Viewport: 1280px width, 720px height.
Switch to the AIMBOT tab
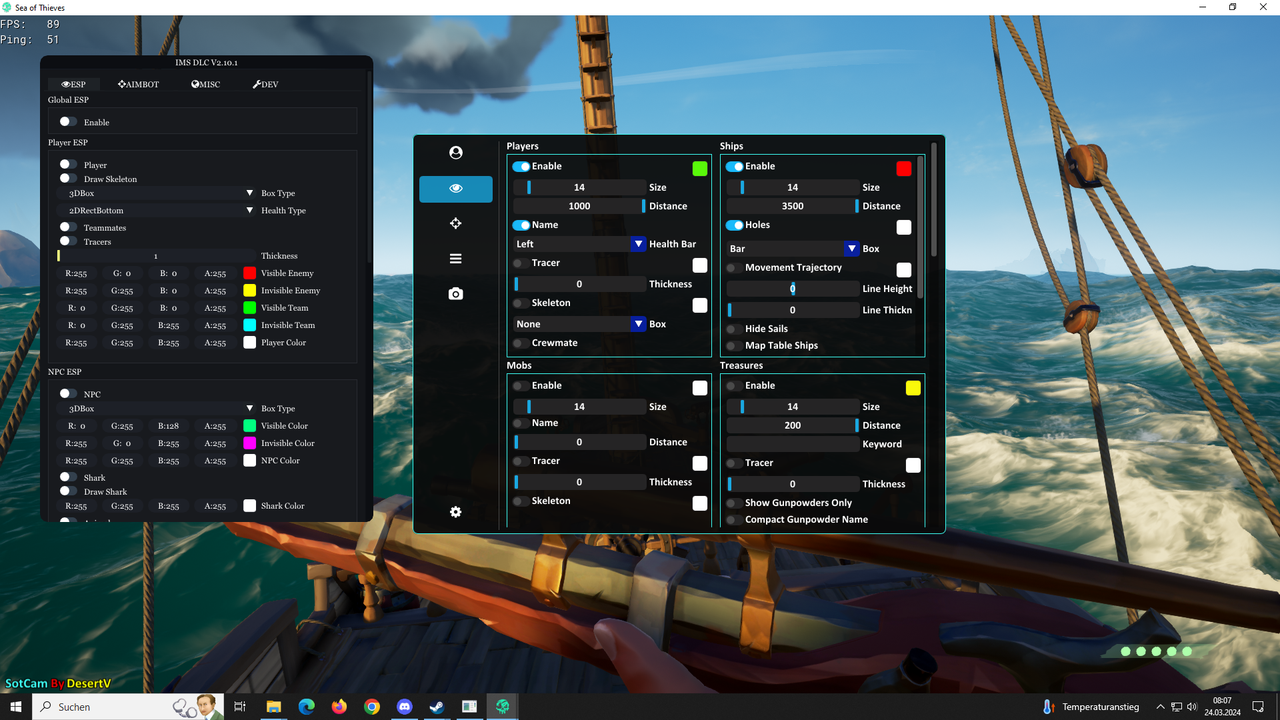[x=138, y=84]
